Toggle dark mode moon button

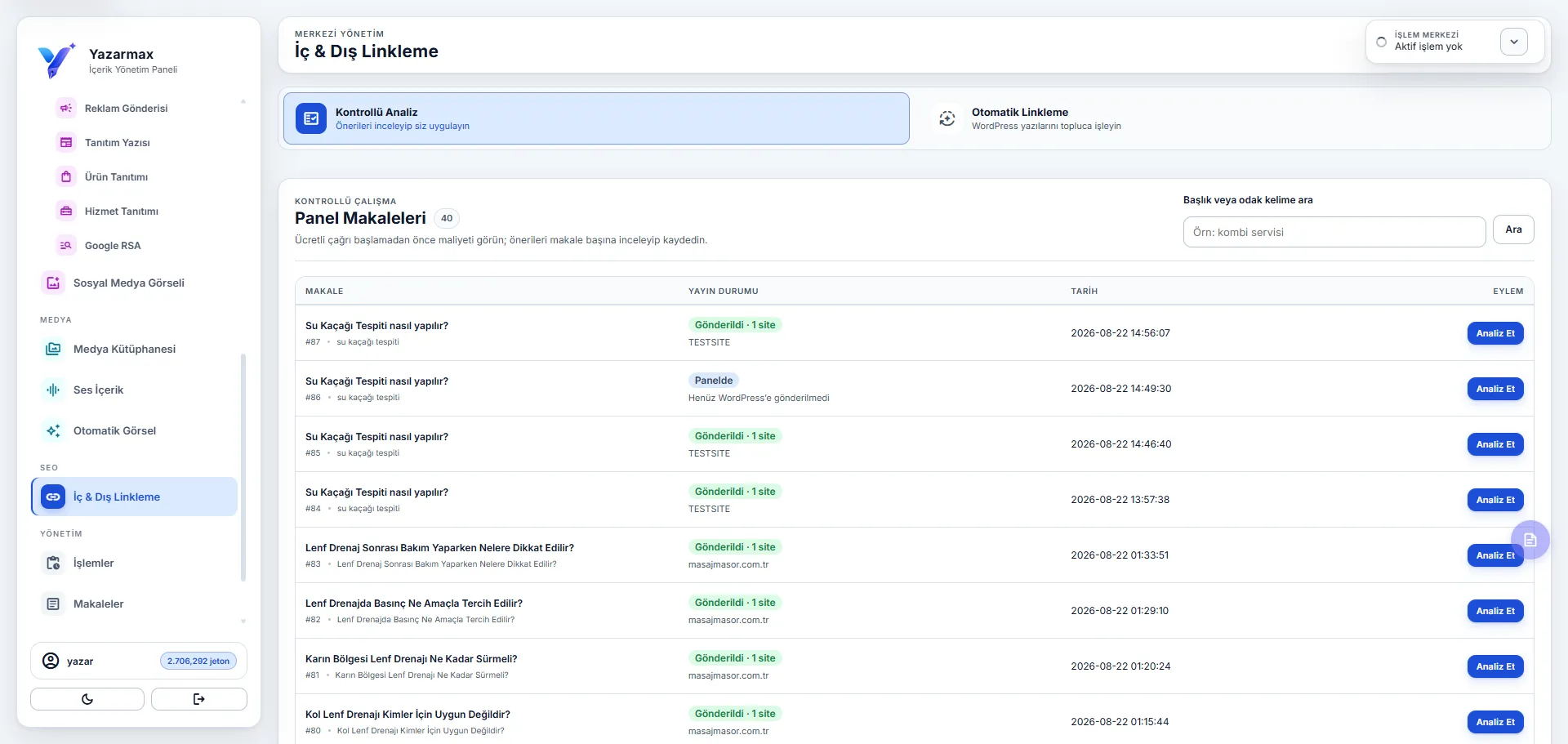coord(87,699)
